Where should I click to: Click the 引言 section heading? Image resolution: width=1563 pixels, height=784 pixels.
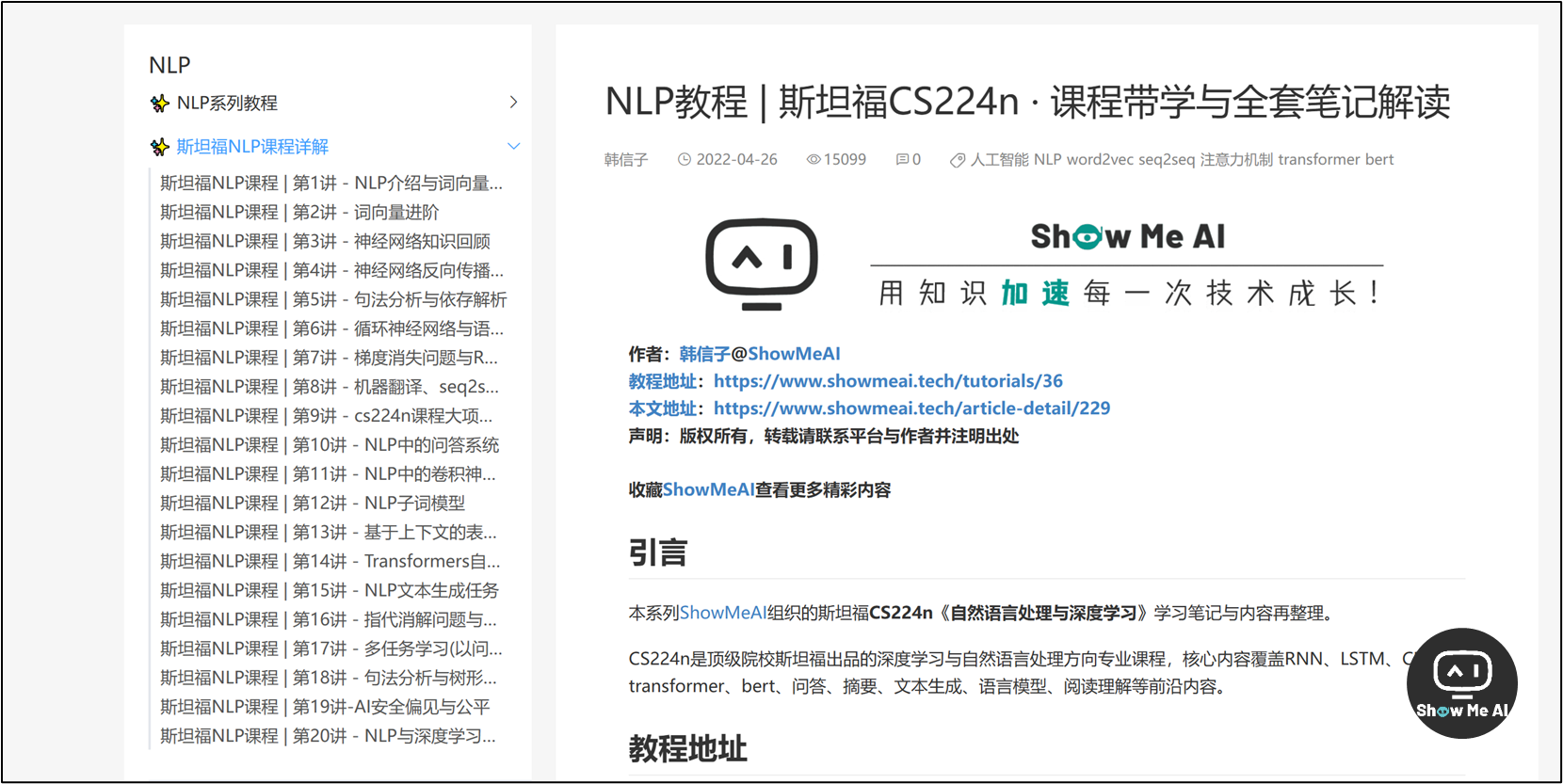tap(658, 552)
